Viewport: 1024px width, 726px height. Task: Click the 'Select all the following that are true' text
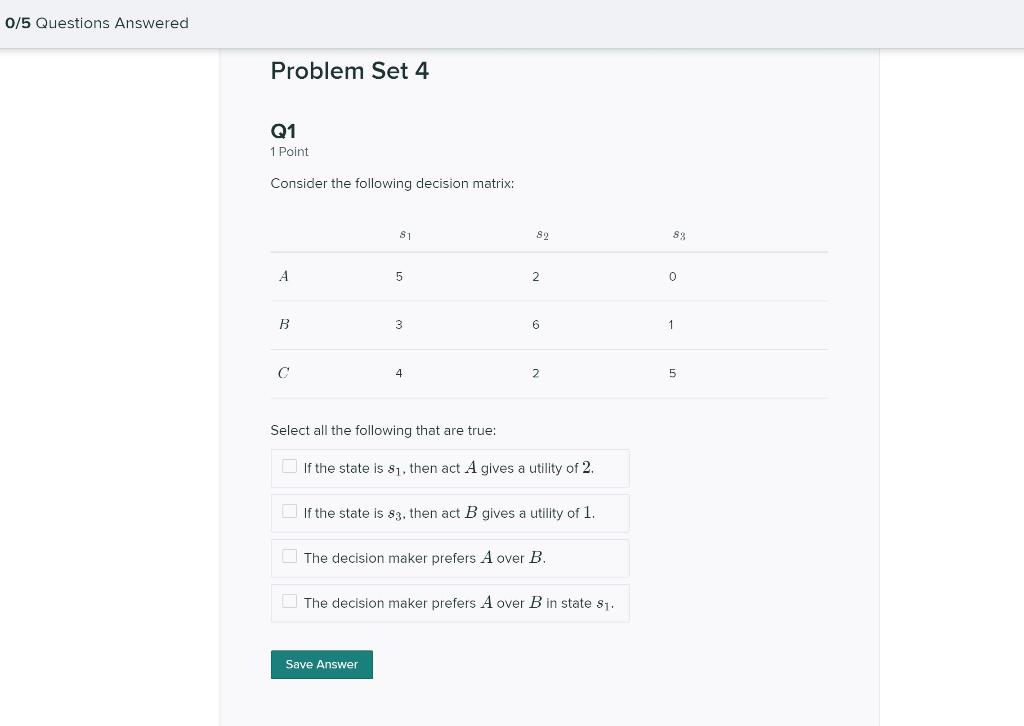tap(383, 430)
